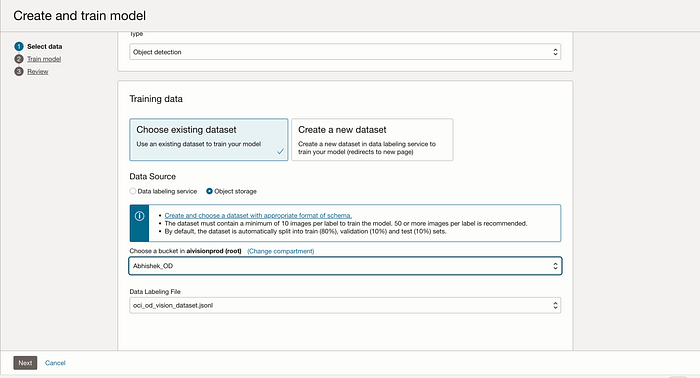
Task: Choose the existing dataset card
Action: click(x=209, y=140)
